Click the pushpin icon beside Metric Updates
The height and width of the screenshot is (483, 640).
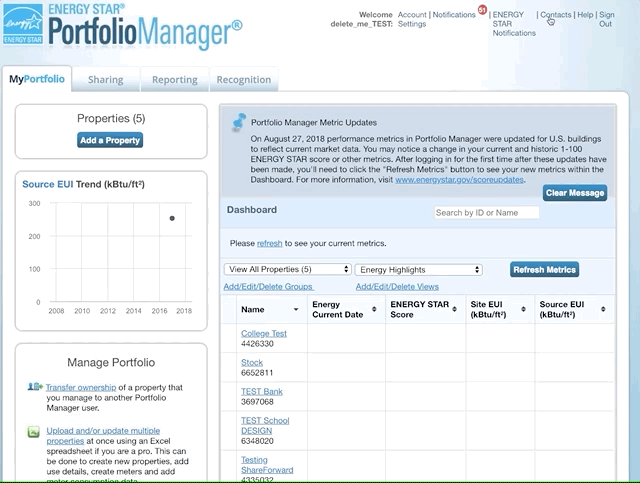(x=239, y=122)
